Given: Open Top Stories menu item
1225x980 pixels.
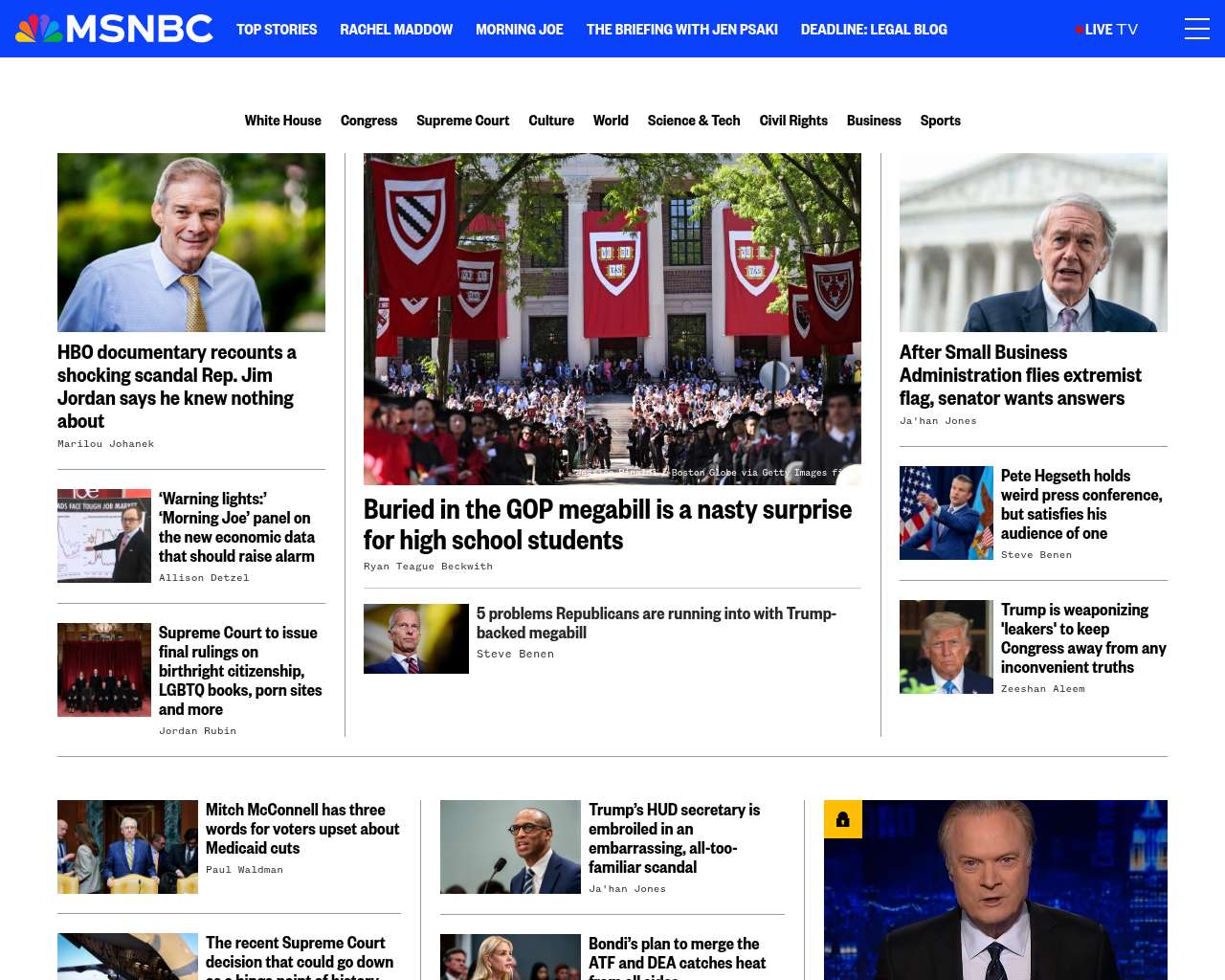Looking at the screenshot, I should pyautogui.click(x=277, y=30).
